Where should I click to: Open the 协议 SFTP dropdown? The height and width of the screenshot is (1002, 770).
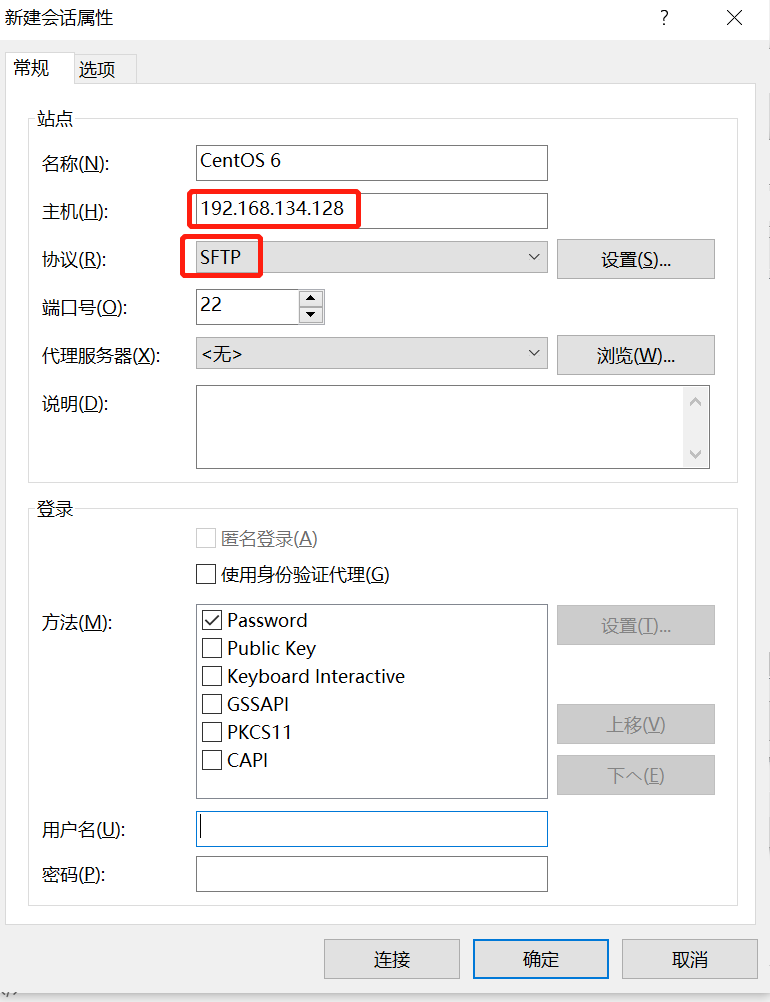[x=371, y=257]
